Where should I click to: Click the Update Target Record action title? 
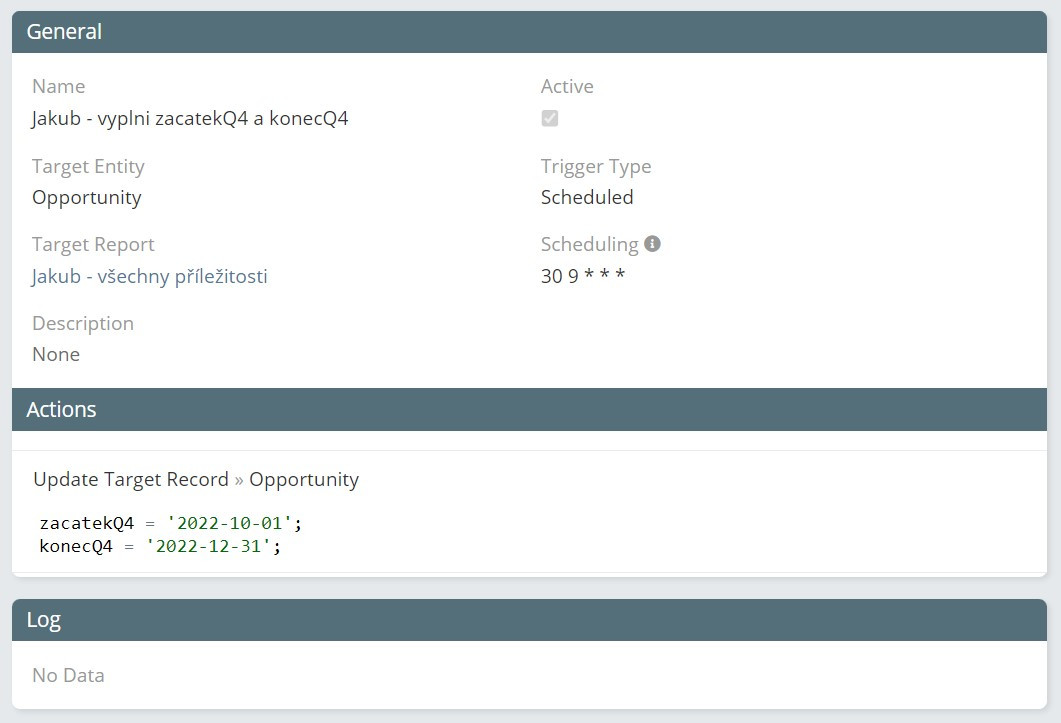tap(131, 480)
